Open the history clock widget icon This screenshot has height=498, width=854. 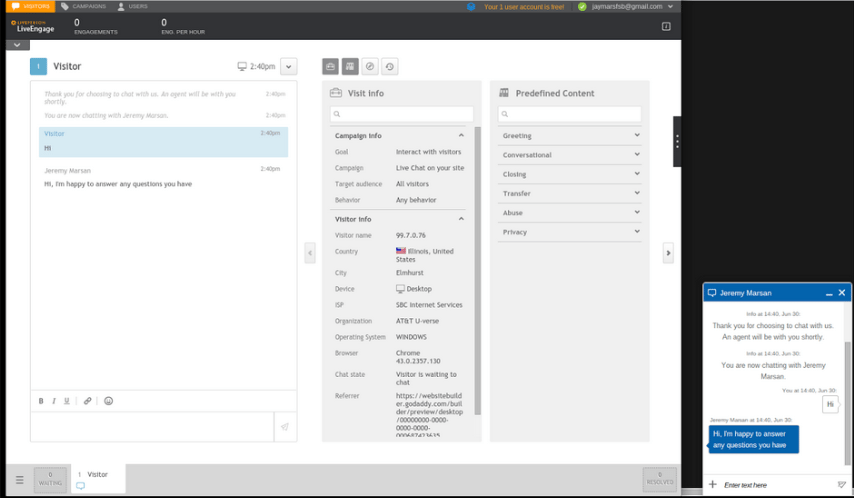[389, 66]
